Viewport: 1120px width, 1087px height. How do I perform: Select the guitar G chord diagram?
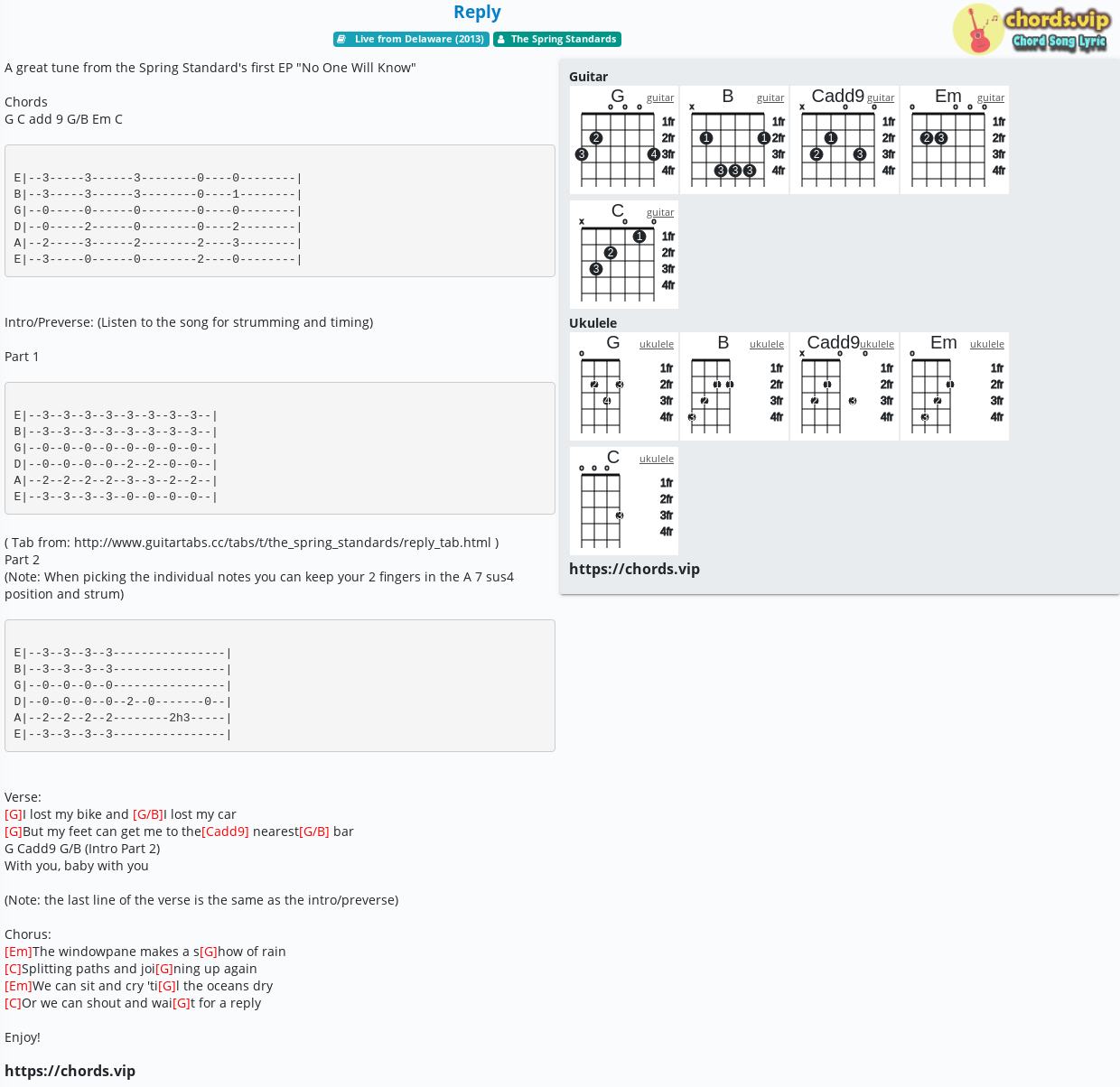click(624, 140)
